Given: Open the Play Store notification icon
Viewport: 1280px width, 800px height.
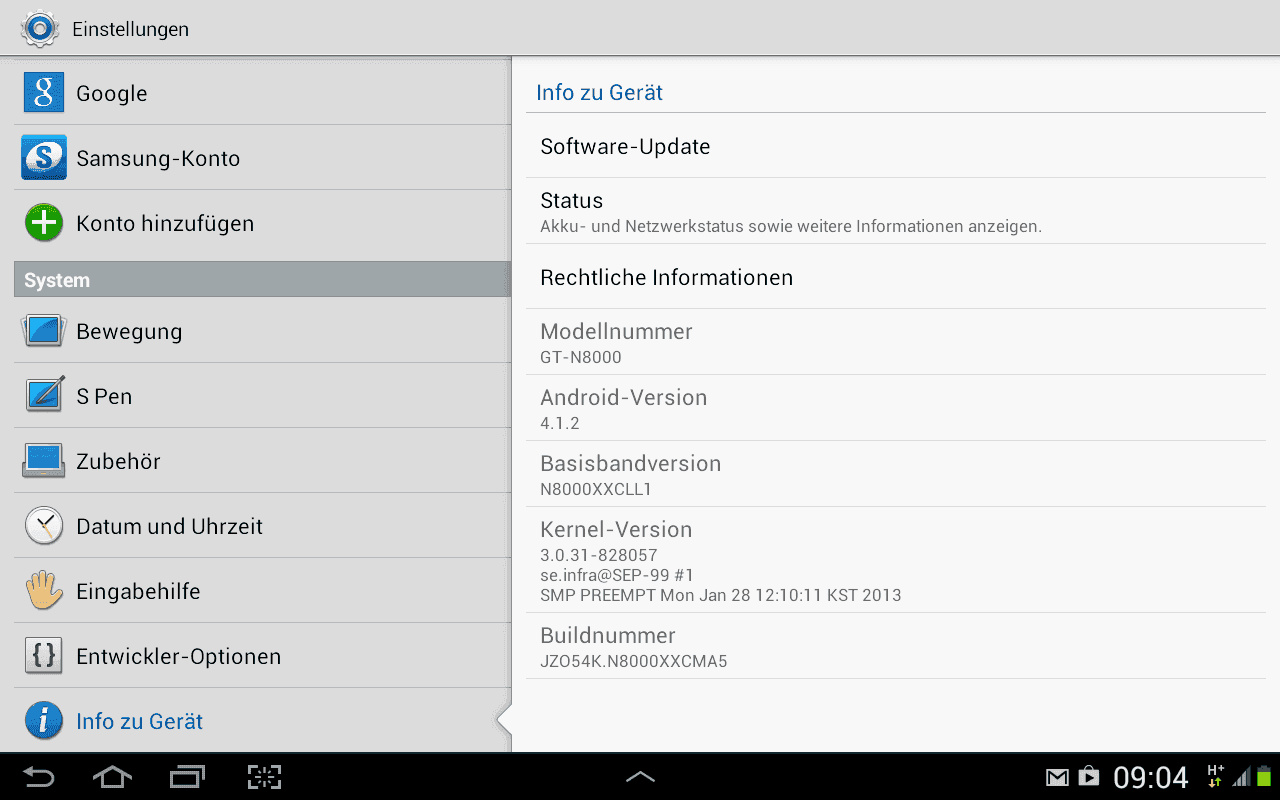Looking at the screenshot, I should point(1088,777).
